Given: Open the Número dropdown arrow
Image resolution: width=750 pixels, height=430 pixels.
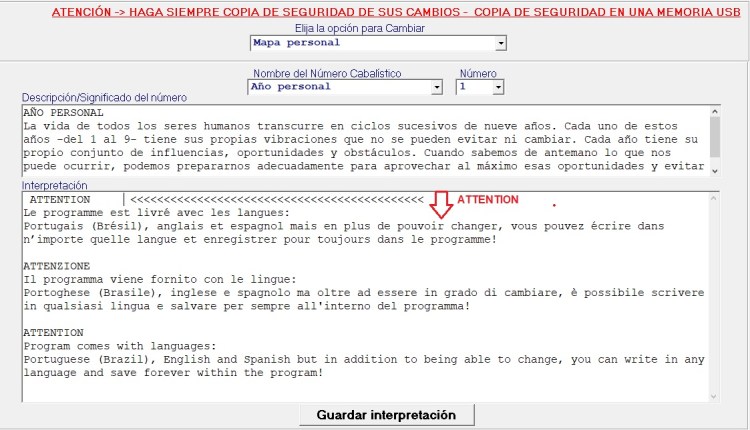Looking at the screenshot, I should [x=498, y=87].
